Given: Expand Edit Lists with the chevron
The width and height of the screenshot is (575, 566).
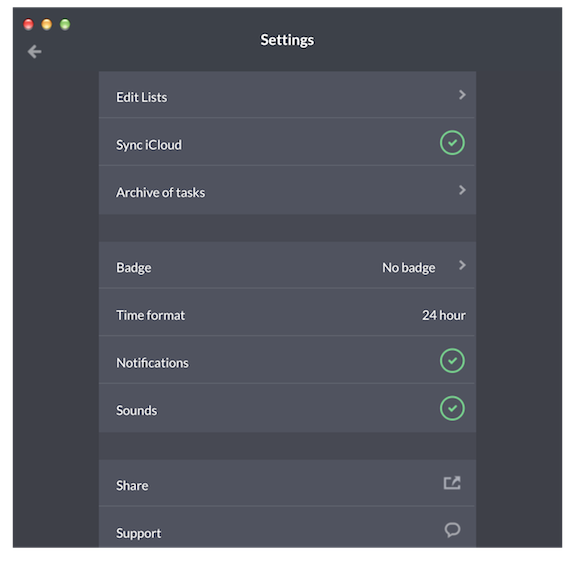Looking at the screenshot, I should (462, 95).
